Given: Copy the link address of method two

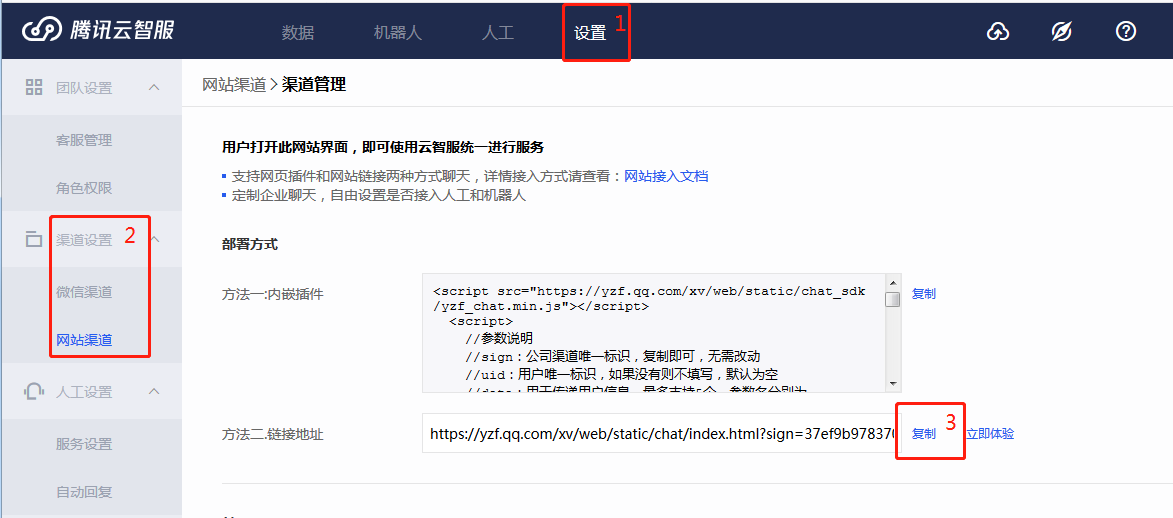Looking at the screenshot, I should pyautogui.click(x=923, y=433).
